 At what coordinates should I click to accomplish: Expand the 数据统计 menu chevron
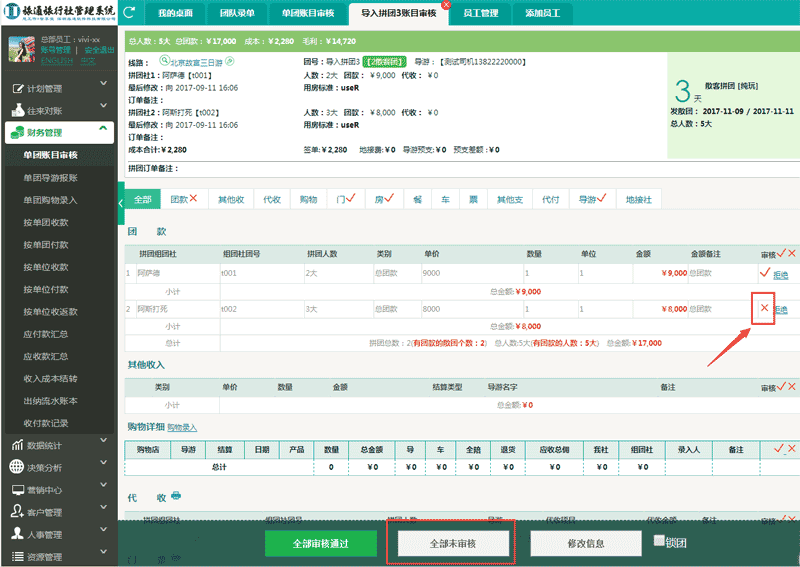(x=104, y=440)
